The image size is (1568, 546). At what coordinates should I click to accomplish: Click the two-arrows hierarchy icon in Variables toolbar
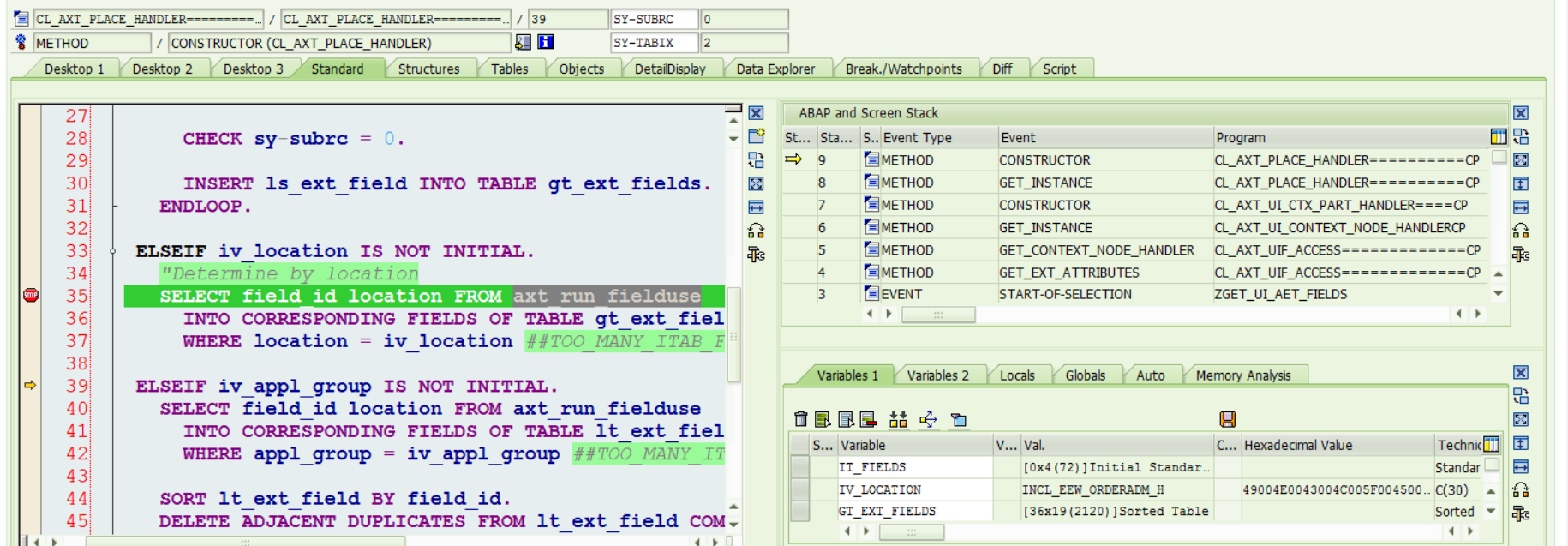click(898, 419)
